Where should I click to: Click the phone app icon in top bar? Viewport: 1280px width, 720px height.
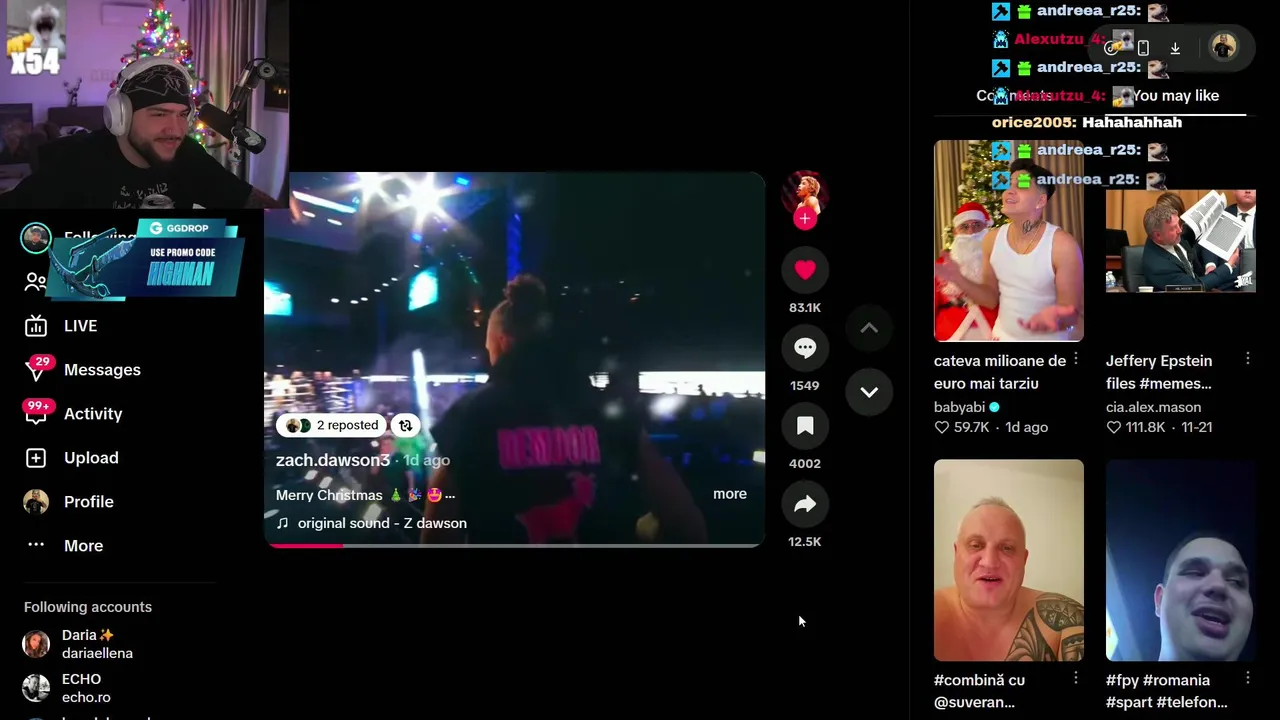[x=1143, y=48]
